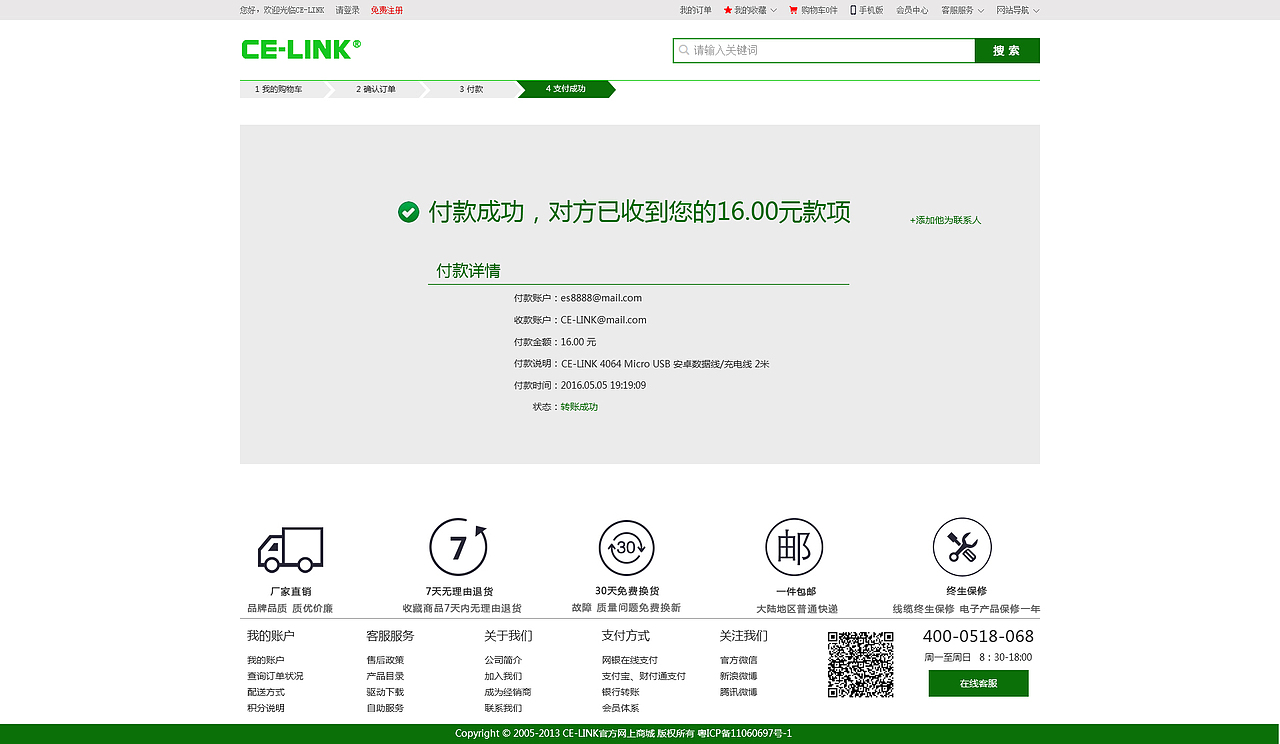Image resolution: width=1280 pixels, height=744 pixels.
Task: Click the magnifier icon in search box
Action: [x=684, y=50]
